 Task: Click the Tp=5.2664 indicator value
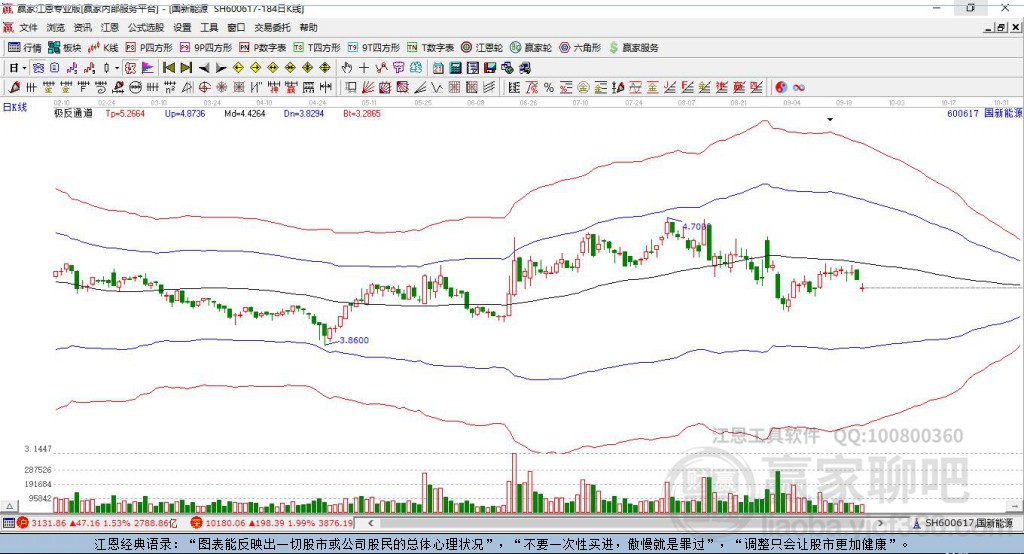click(125, 114)
